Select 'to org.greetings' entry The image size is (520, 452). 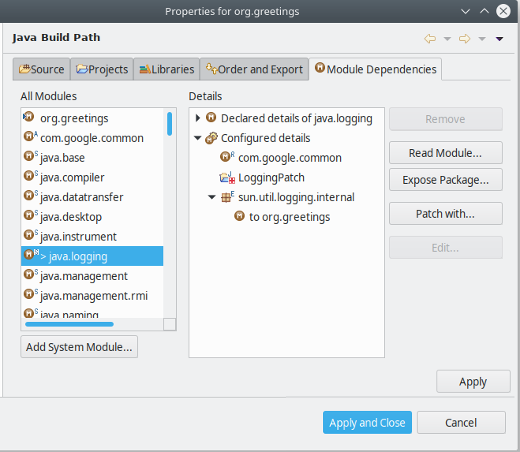click(289, 217)
